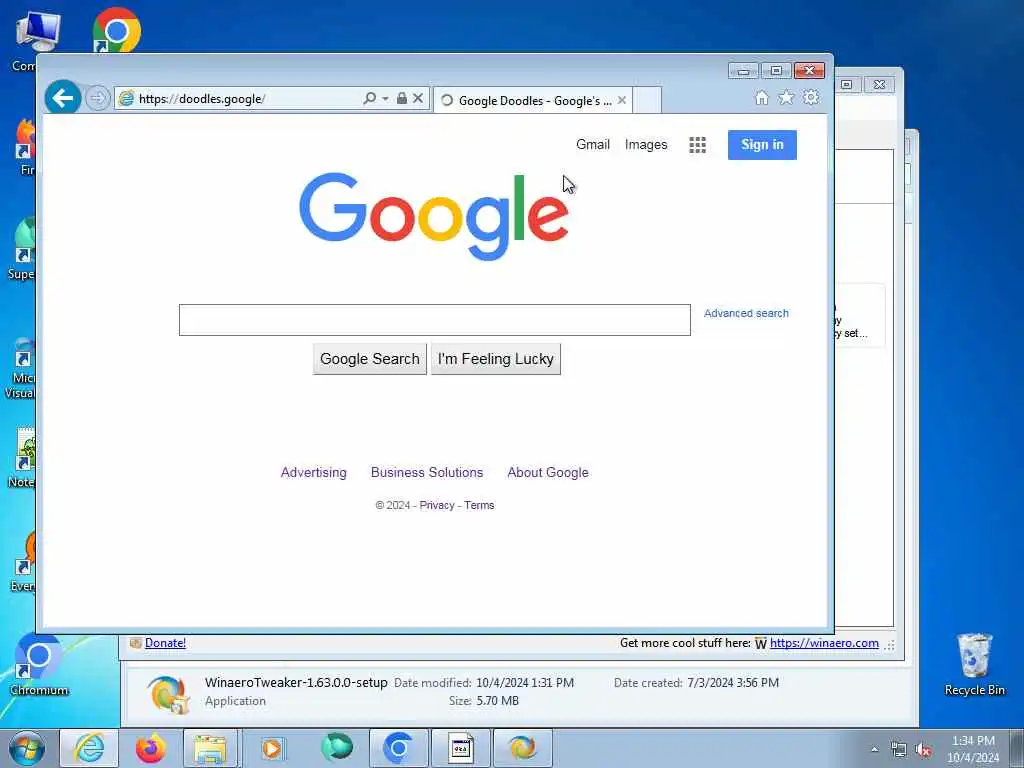Select the Recycle Bin desktop icon

tap(974, 664)
